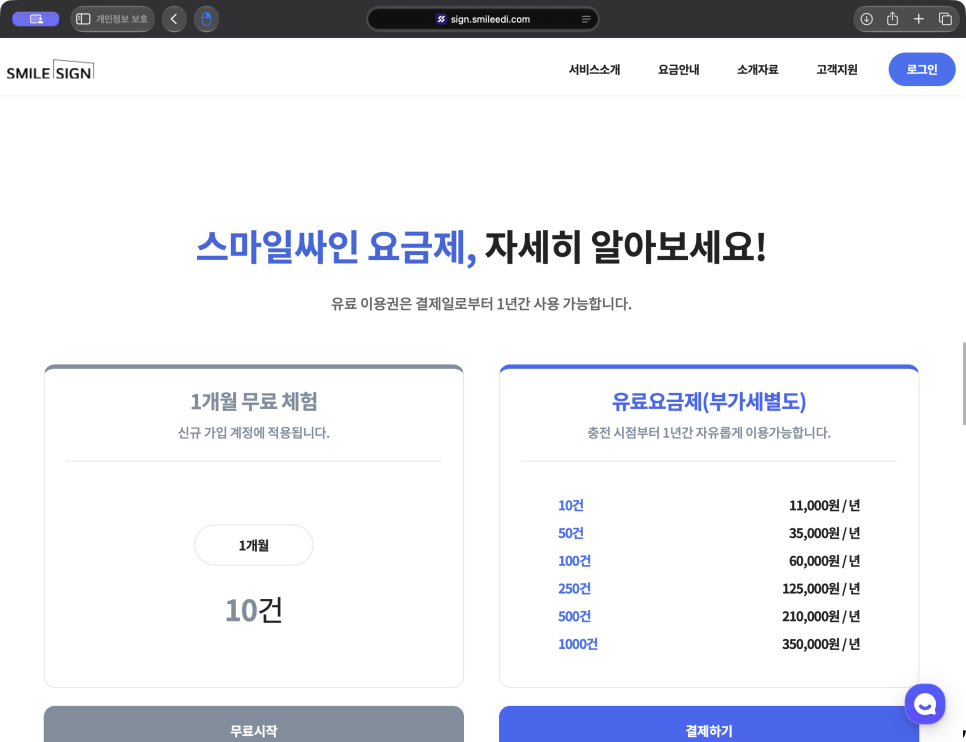The width and height of the screenshot is (966, 742).
Task: Click the blue mouse icon in toolbar
Action: pos(206,19)
